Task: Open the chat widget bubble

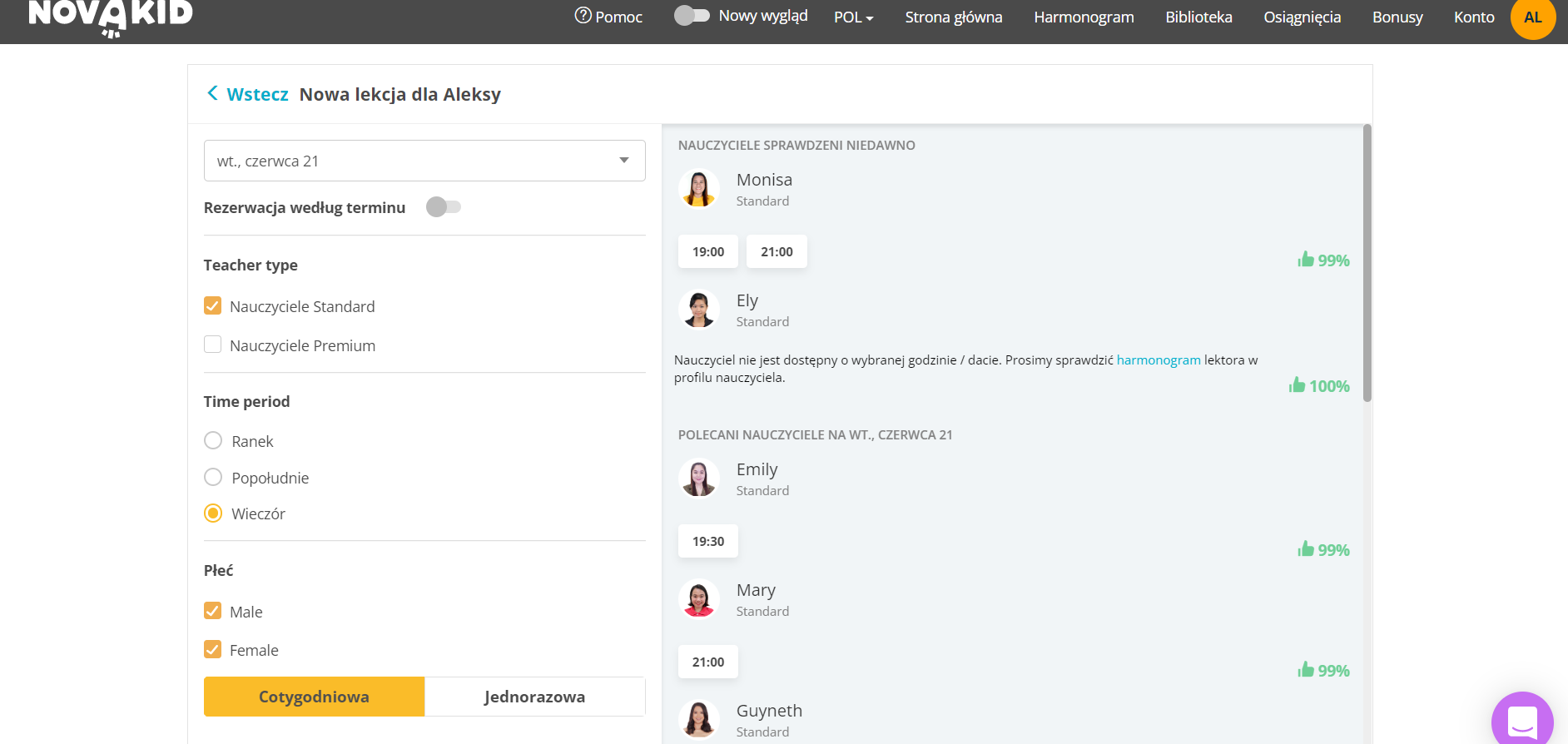Action: click(x=1522, y=721)
